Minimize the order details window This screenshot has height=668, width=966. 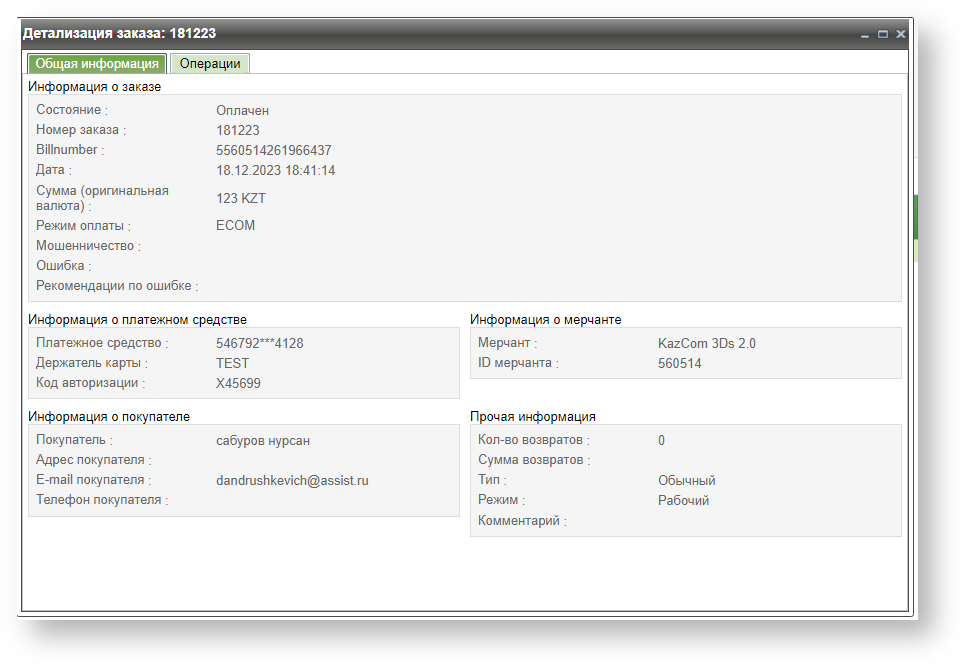865,34
